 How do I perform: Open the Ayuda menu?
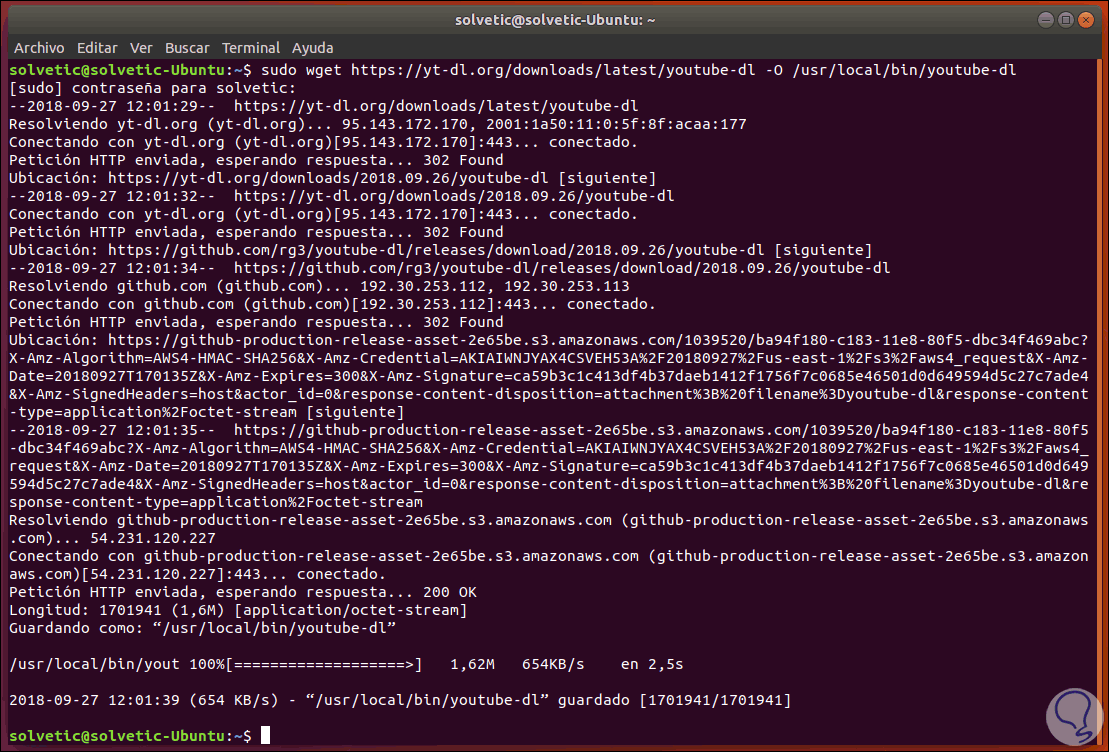click(312, 48)
